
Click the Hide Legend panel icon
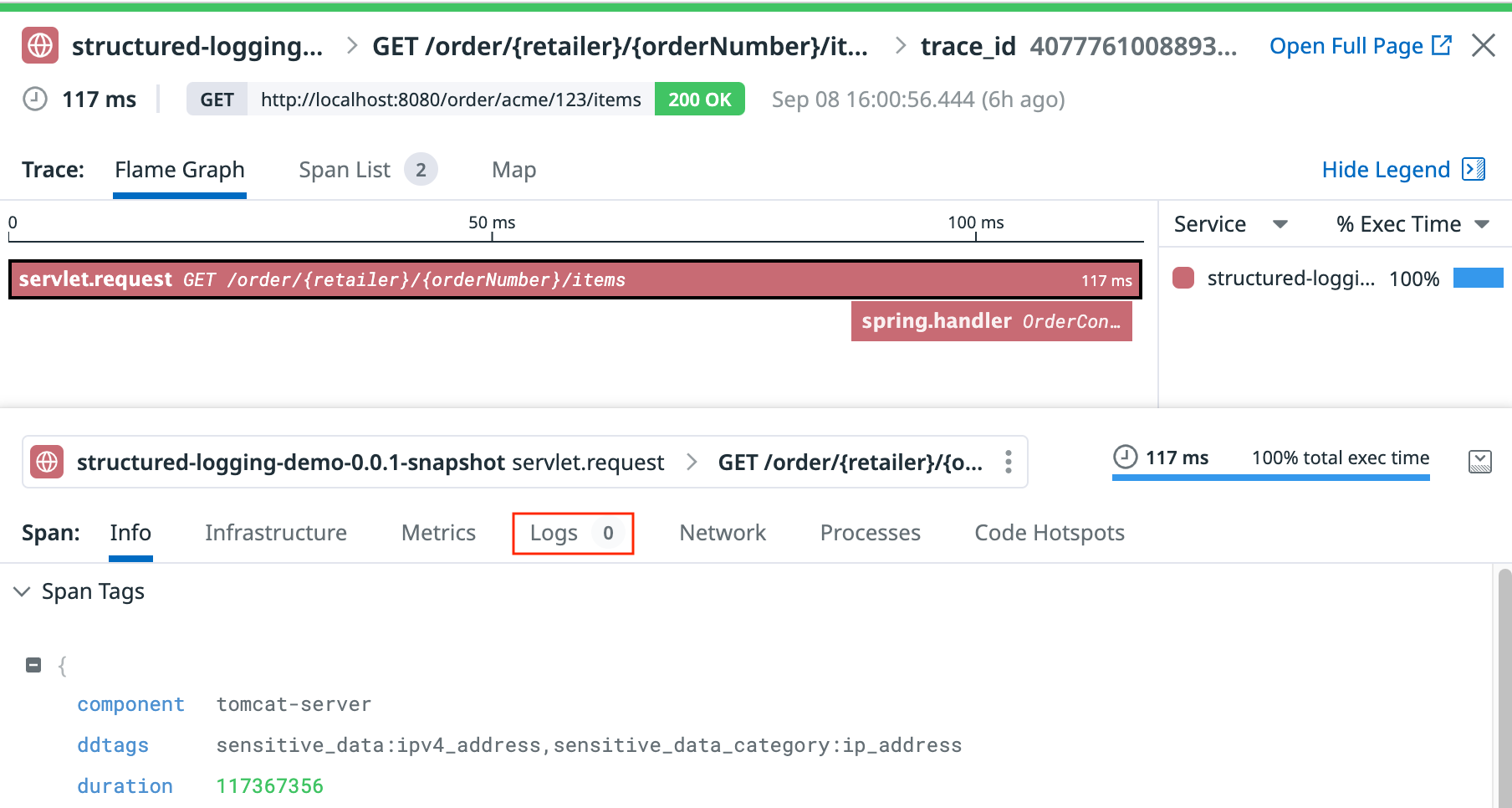(x=1474, y=169)
